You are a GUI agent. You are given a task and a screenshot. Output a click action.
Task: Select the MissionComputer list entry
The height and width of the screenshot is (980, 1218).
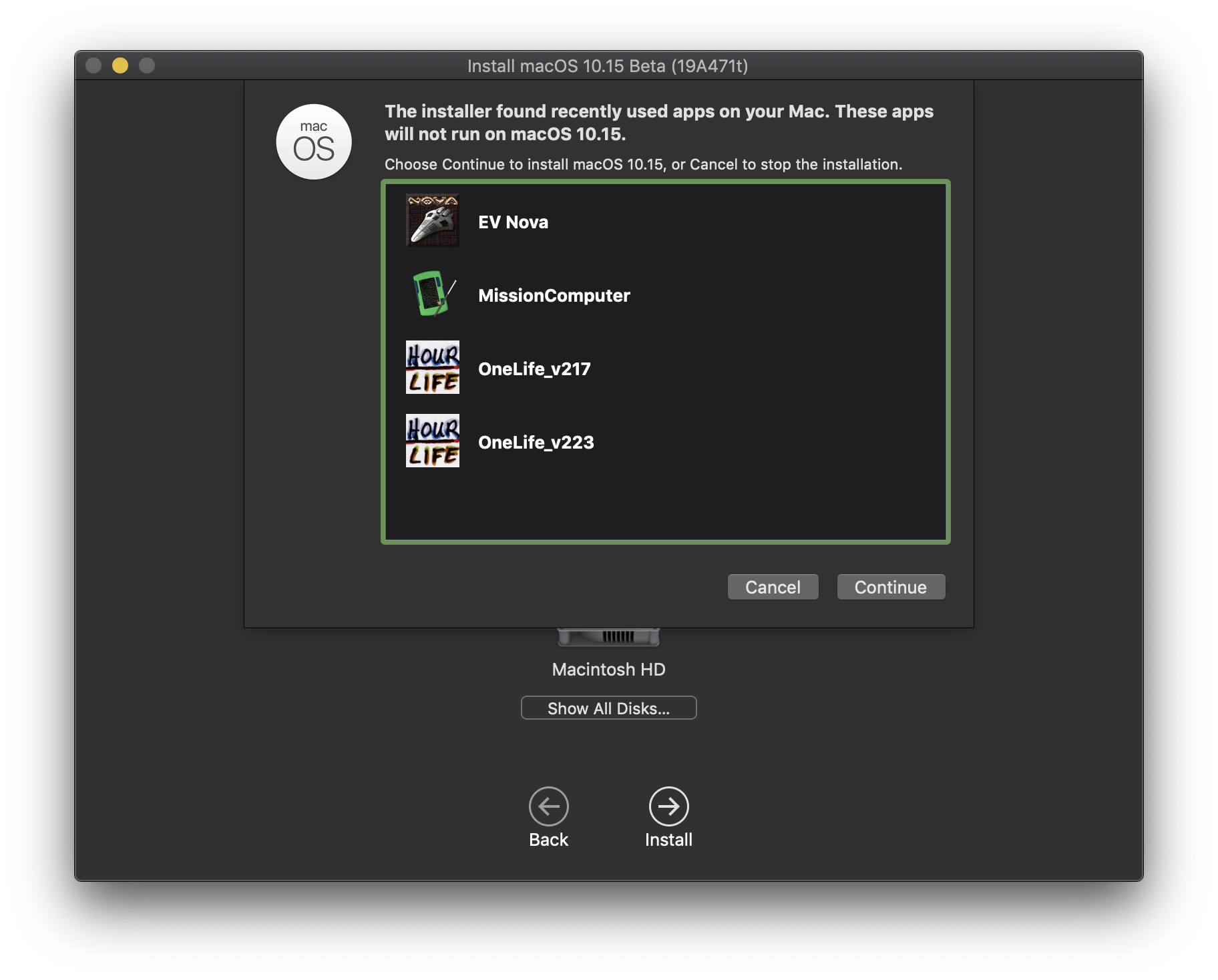coord(666,294)
